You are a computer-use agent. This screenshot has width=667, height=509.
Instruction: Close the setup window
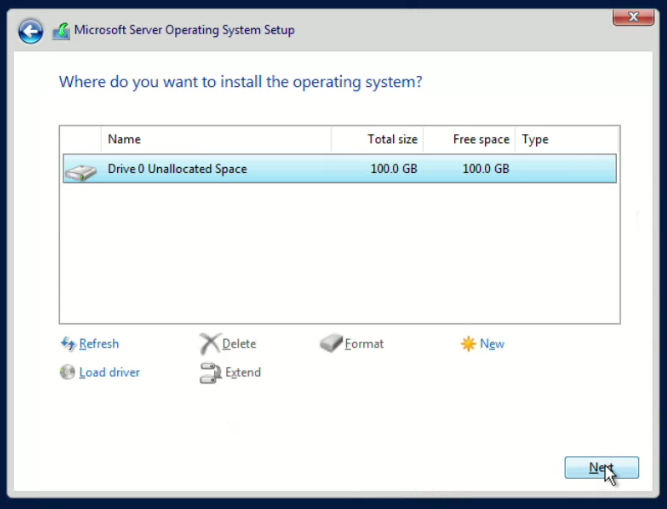pos(625,17)
